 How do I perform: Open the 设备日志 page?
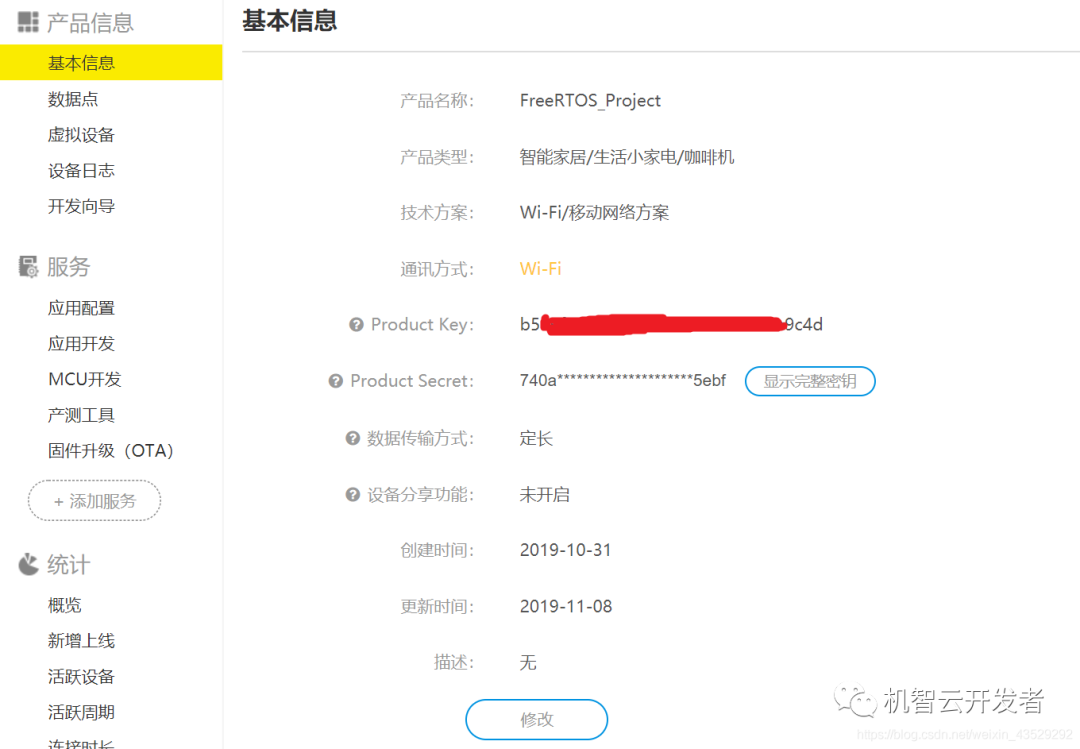point(82,170)
